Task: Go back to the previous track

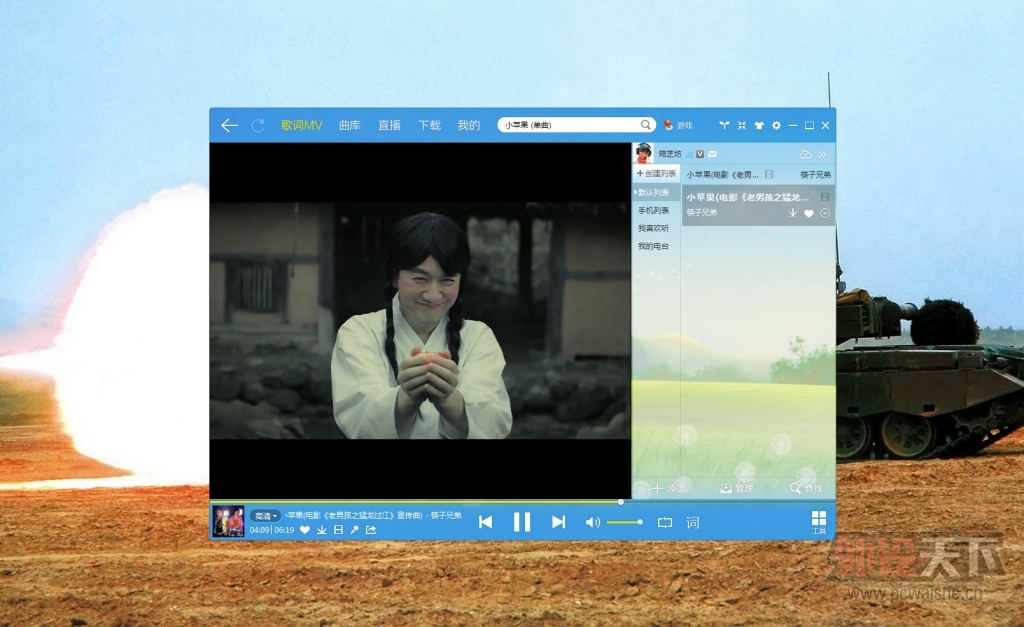Action: (x=485, y=522)
